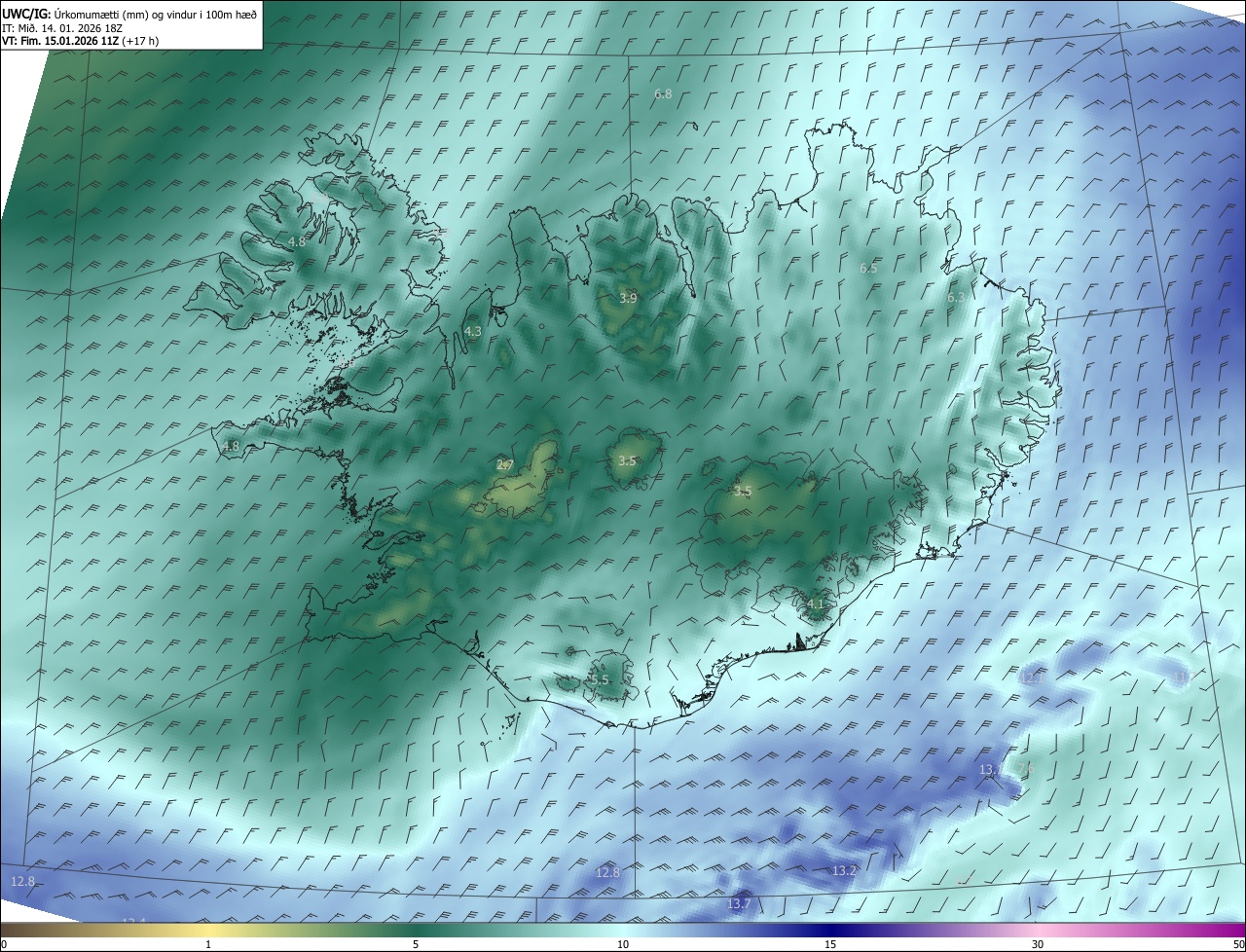The image size is (1246, 952).
Task: Click the 5 tick on the color scale
Action: coord(416,944)
